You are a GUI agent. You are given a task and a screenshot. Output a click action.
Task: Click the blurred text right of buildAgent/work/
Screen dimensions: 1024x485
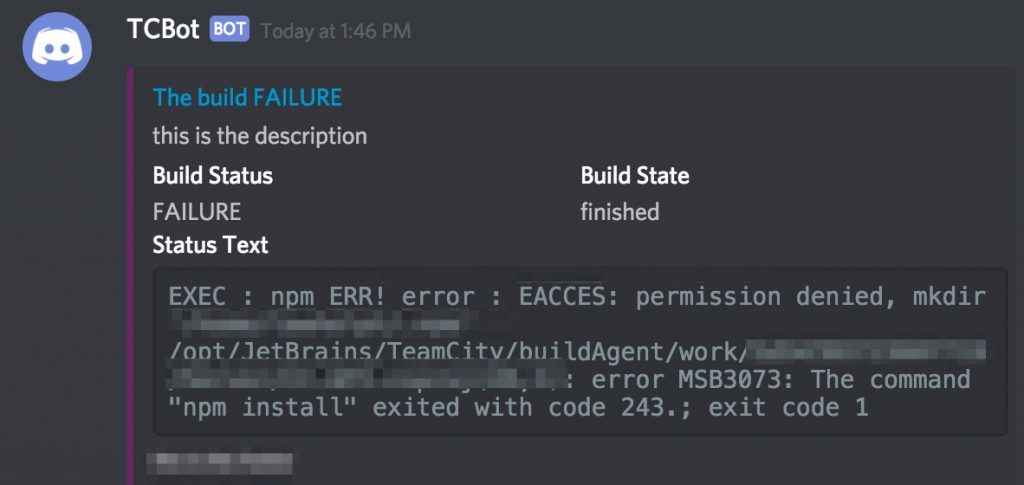coord(866,352)
